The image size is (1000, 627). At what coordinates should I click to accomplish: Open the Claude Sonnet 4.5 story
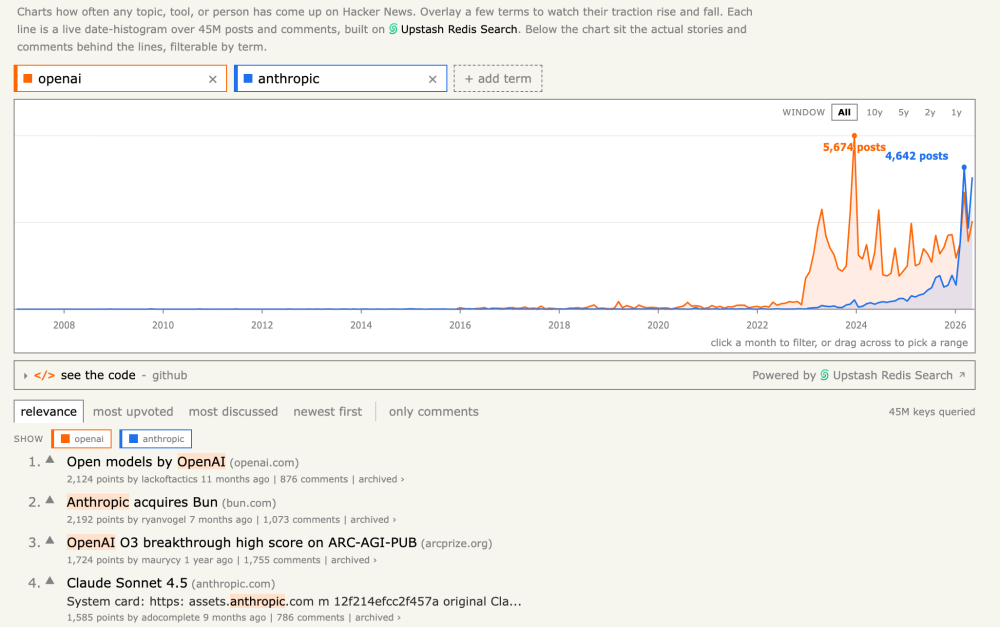point(127,583)
